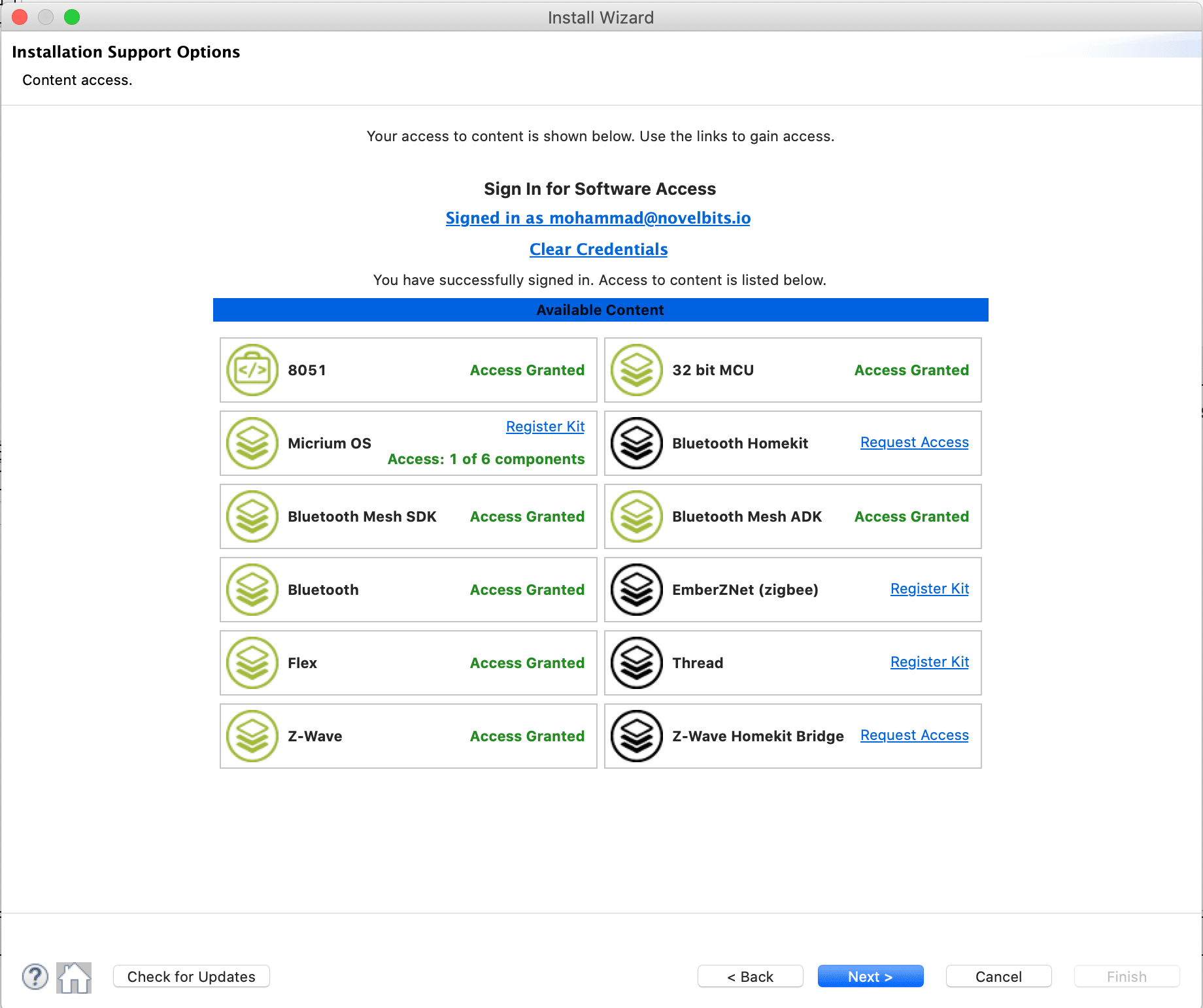Click the Z-Wave green stack icon
Screen dimensions: 1203x1008
click(252, 735)
